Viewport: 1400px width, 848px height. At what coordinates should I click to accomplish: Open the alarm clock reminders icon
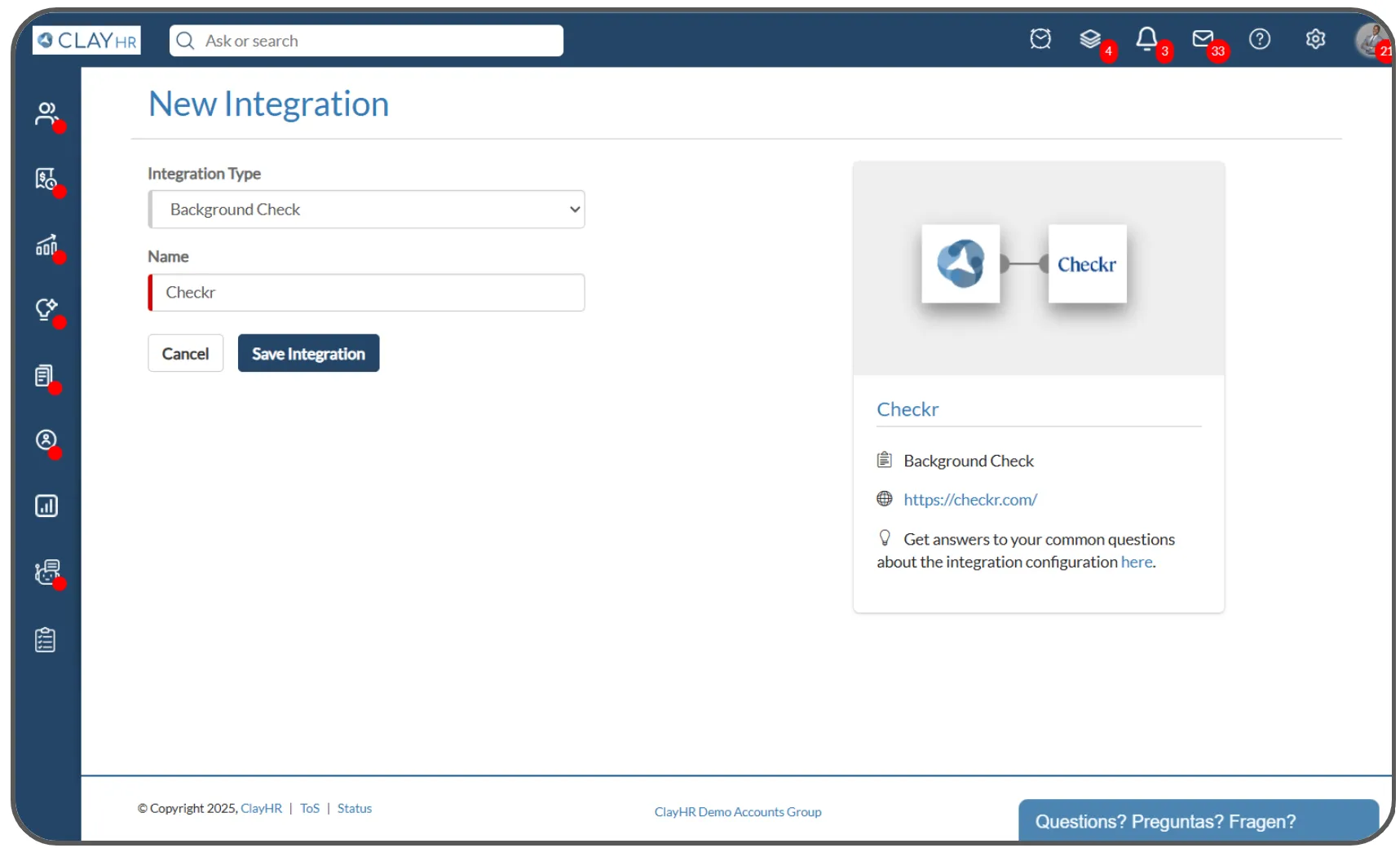[1040, 39]
